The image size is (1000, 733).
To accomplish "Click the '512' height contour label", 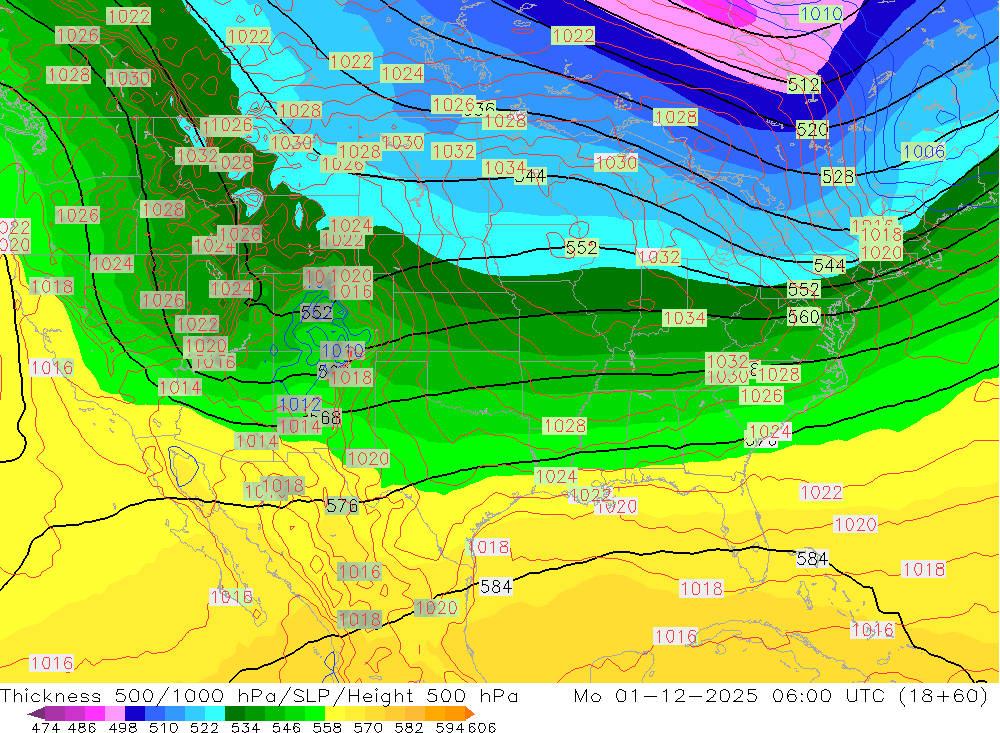I will pos(804,84).
